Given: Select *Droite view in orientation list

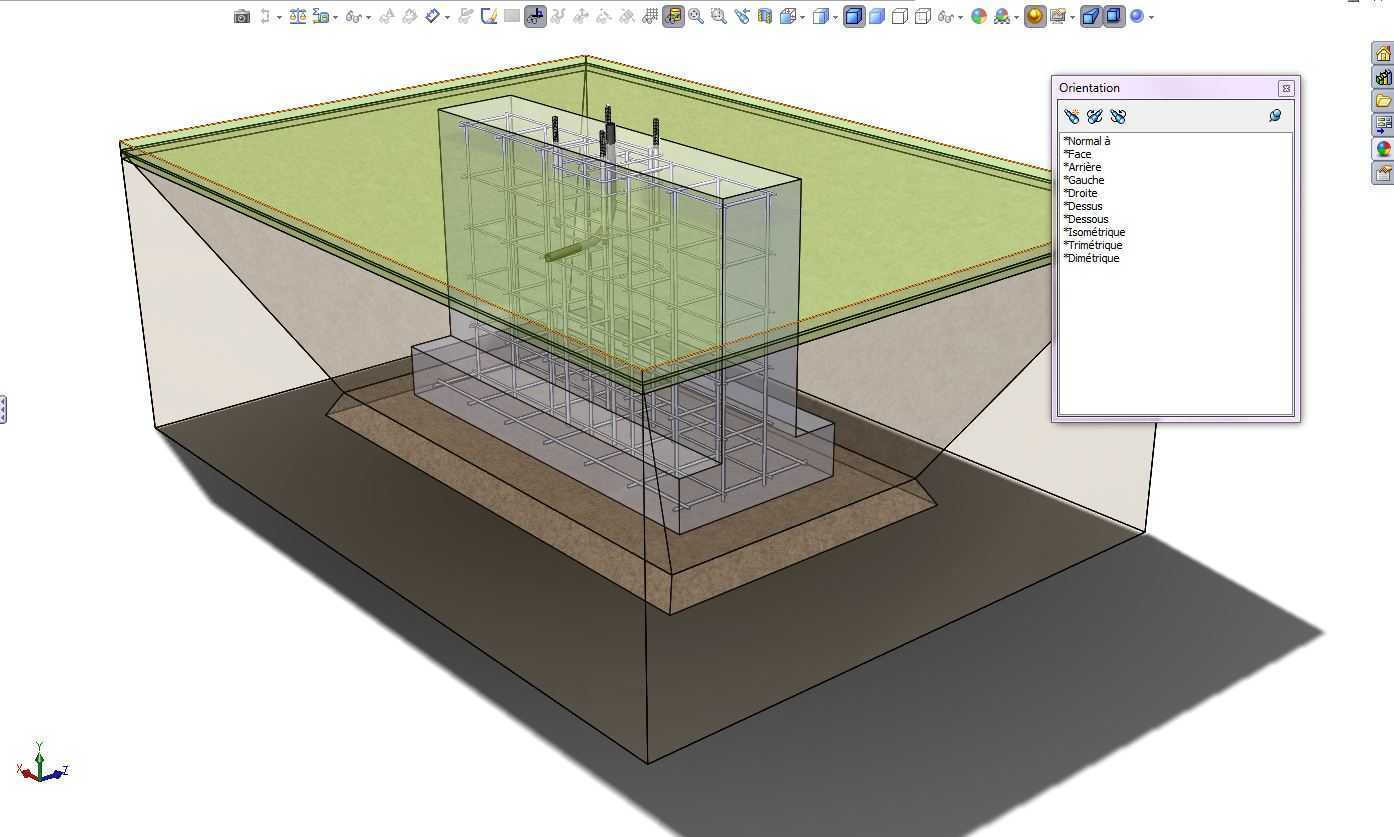Looking at the screenshot, I should point(1080,193).
